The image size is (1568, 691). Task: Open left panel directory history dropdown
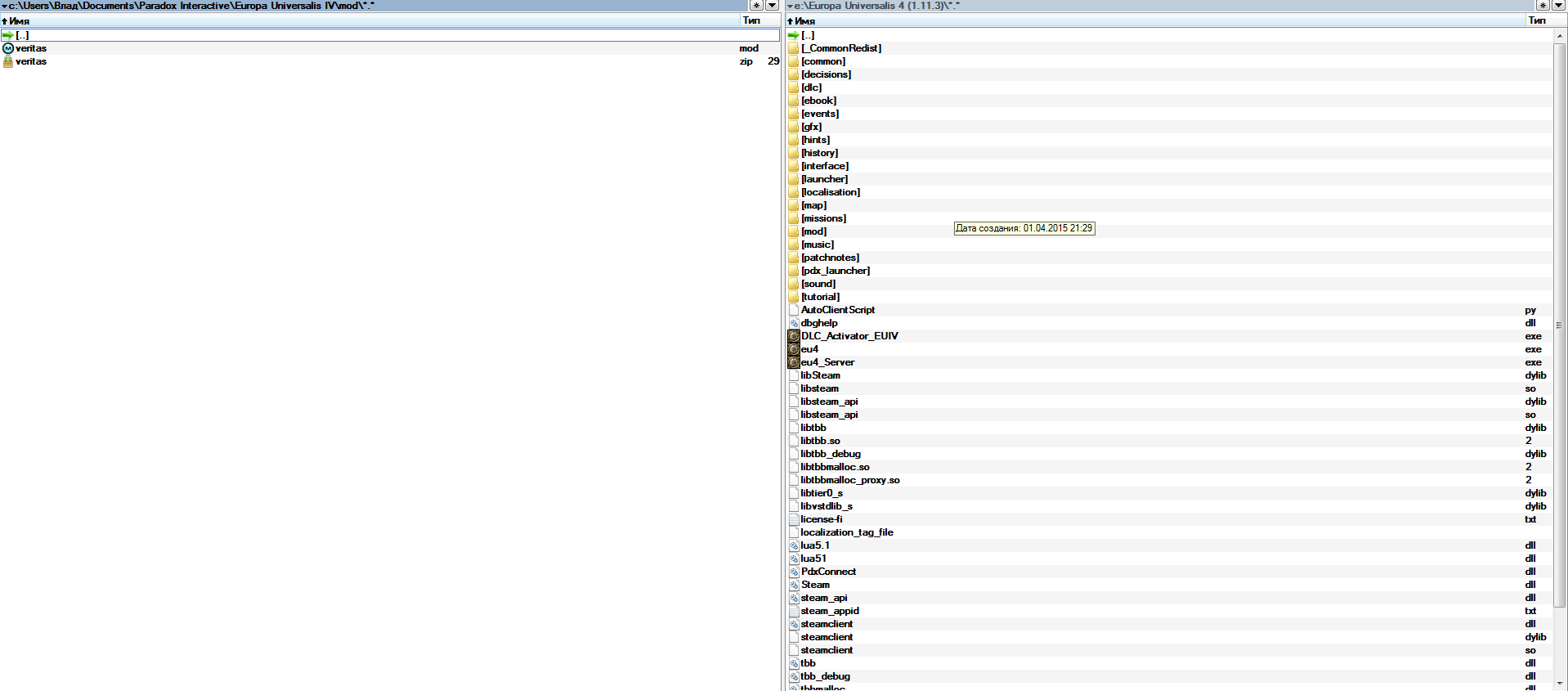click(771, 5)
